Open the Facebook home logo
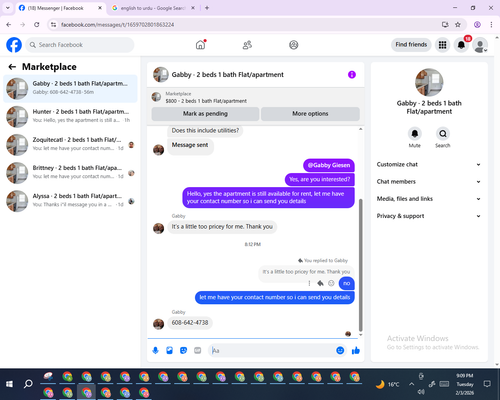 pos(14,45)
